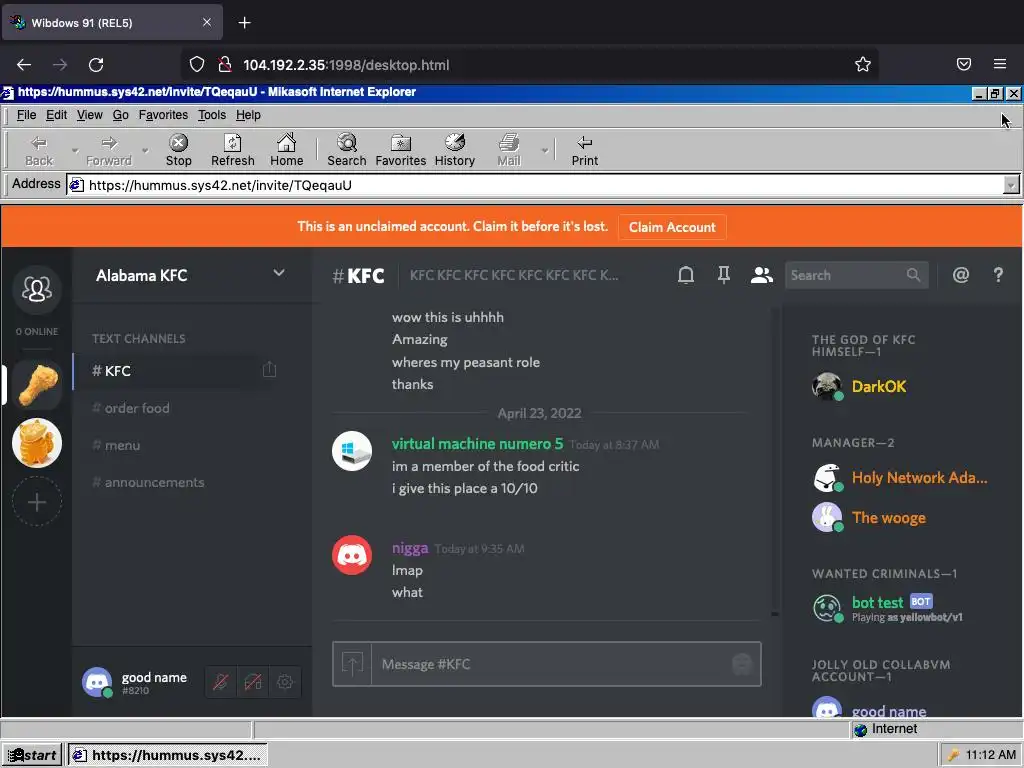Open Holy Network Ada... member profile
Viewport: 1024px width, 768px height.
pyautogui.click(x=901, y=478)
